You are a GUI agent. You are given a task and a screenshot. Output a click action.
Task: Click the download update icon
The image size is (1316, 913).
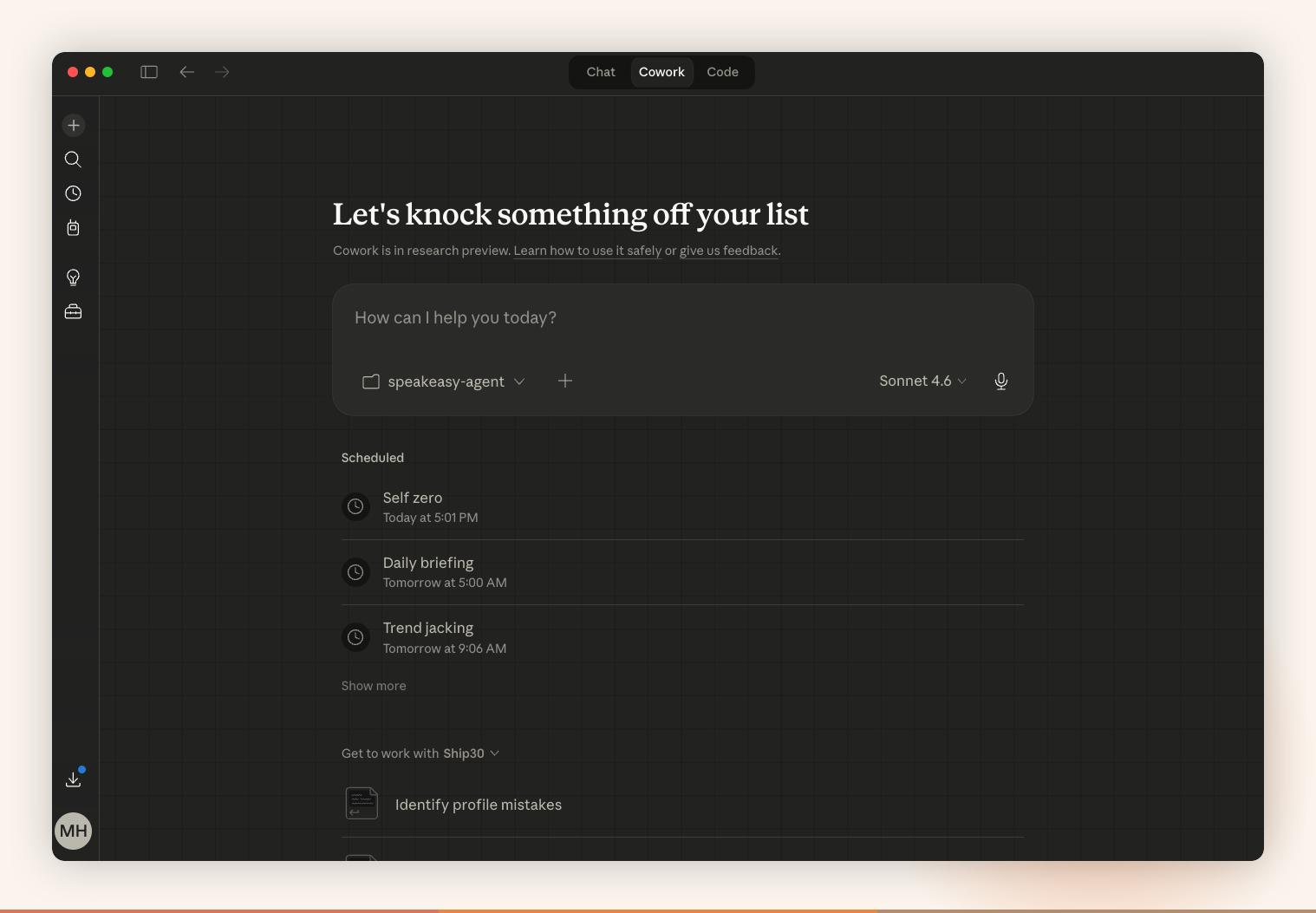point(74,779)
